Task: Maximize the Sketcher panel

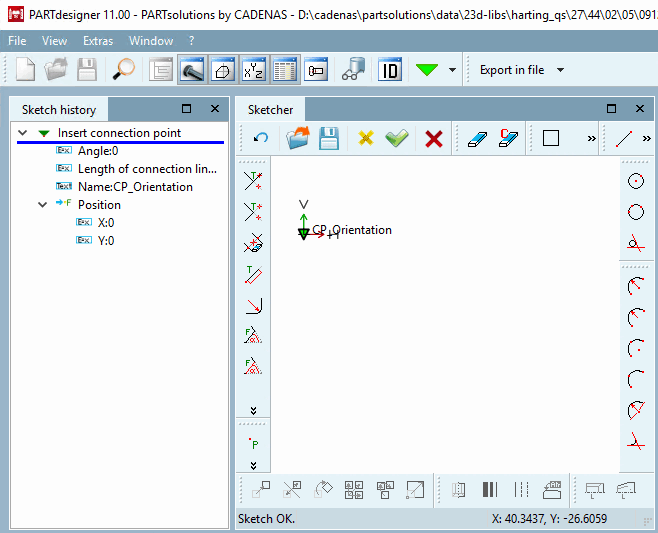Action: 611,109
